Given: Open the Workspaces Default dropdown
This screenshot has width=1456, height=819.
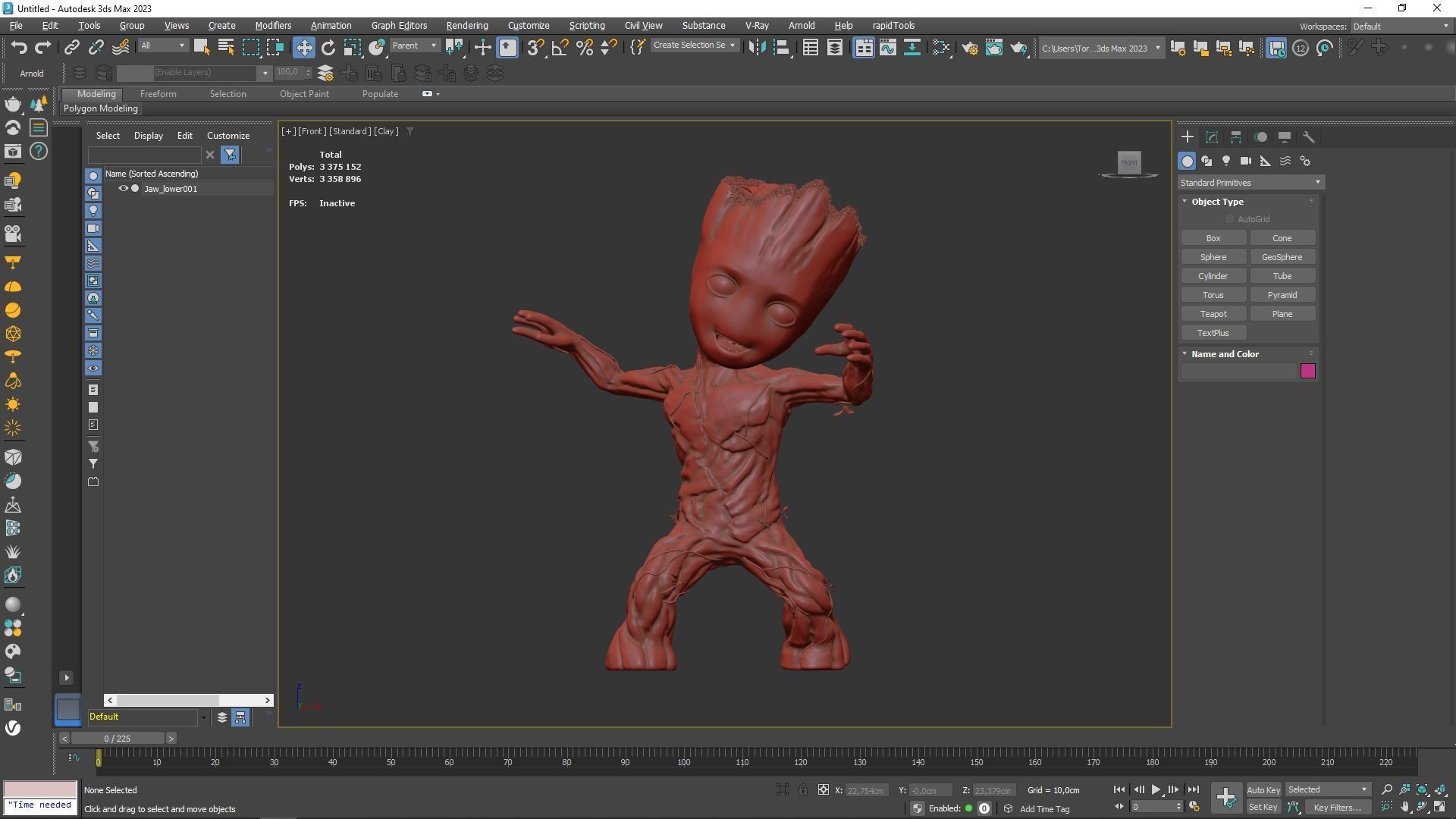Looking at the screenshot, I should (x=1401, y=27).
